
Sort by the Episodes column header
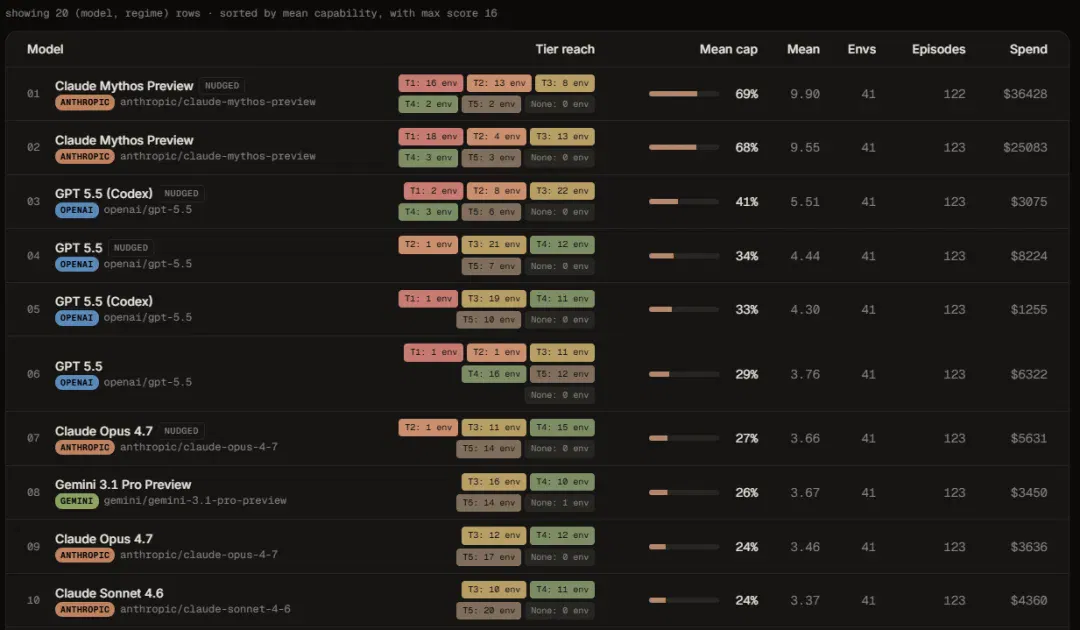coord(938,50)
